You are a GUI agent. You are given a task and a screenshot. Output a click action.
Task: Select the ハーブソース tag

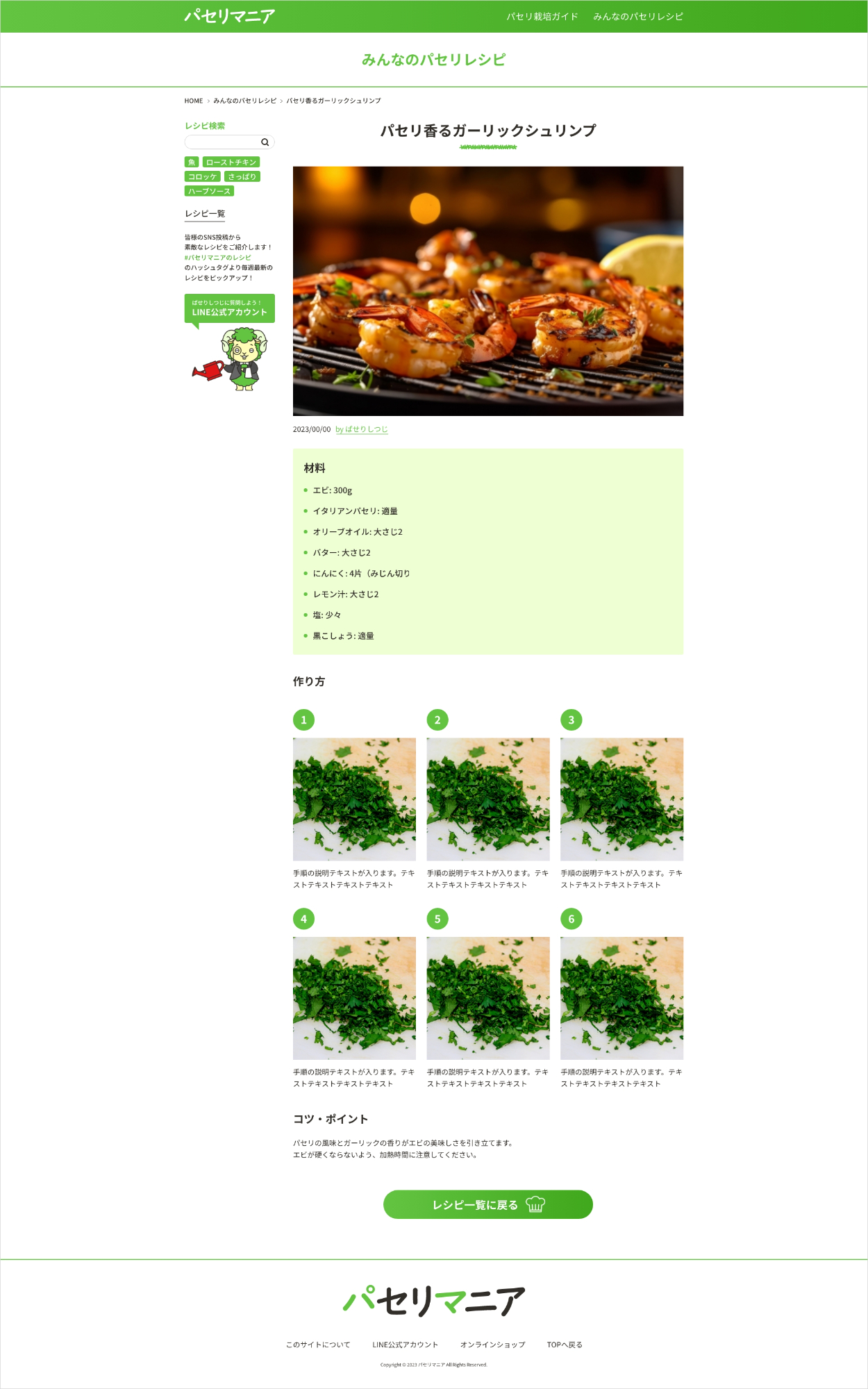209,191
